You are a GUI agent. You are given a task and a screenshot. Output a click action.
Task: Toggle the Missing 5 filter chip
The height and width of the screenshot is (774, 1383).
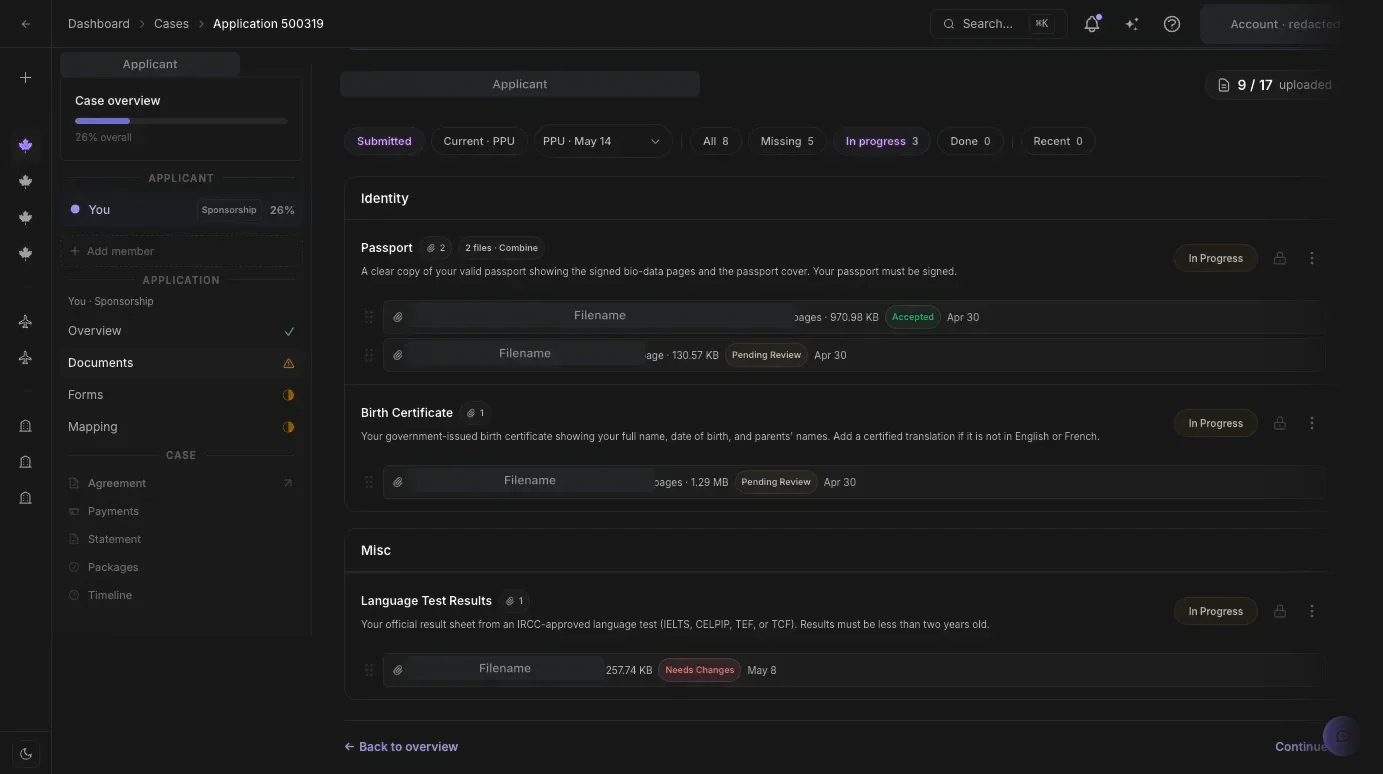tap(787, 141)
